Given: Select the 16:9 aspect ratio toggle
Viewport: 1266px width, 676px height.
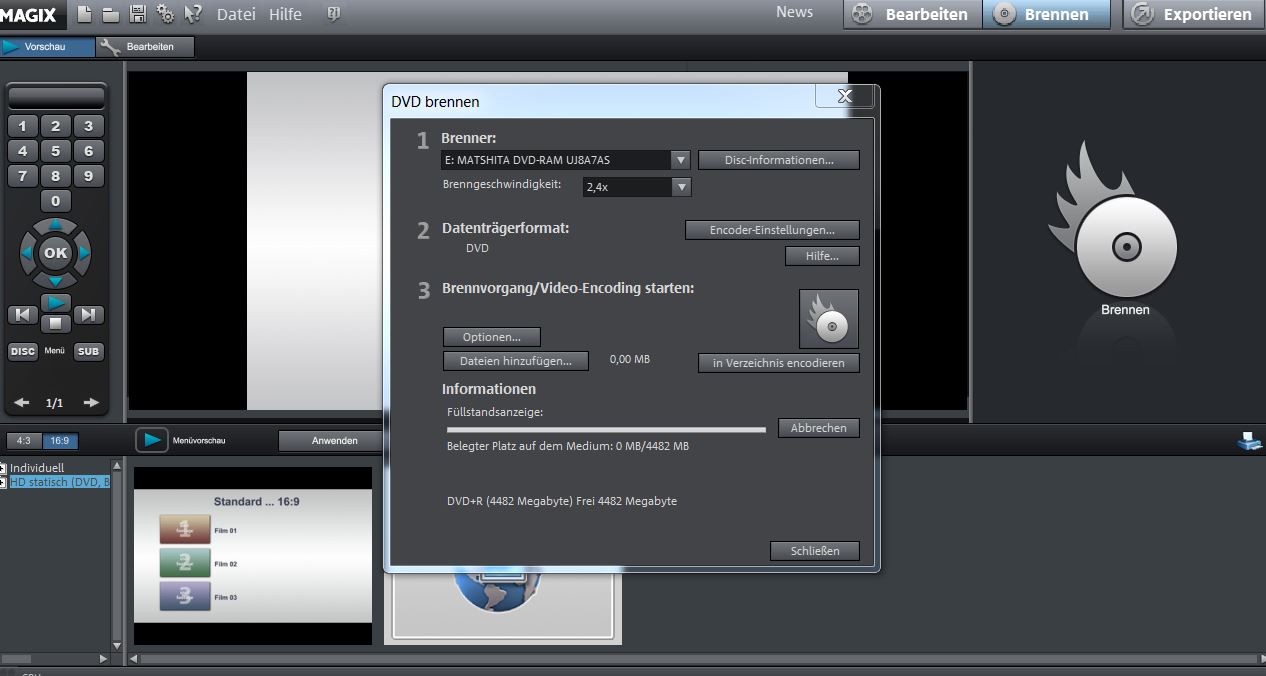Looking at the screenshot, I should pos(58,441).
